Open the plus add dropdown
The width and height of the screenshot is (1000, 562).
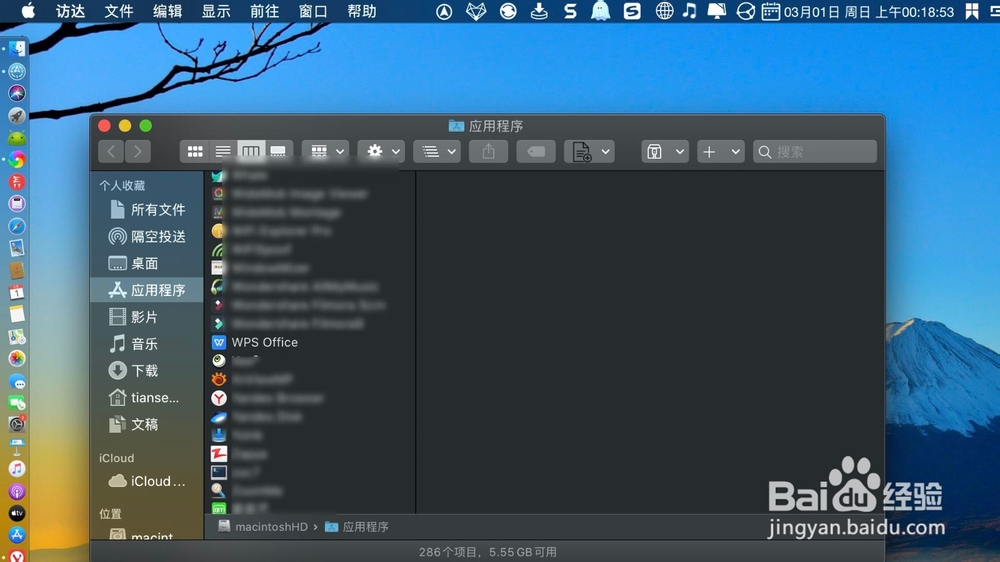click(721, 152)
